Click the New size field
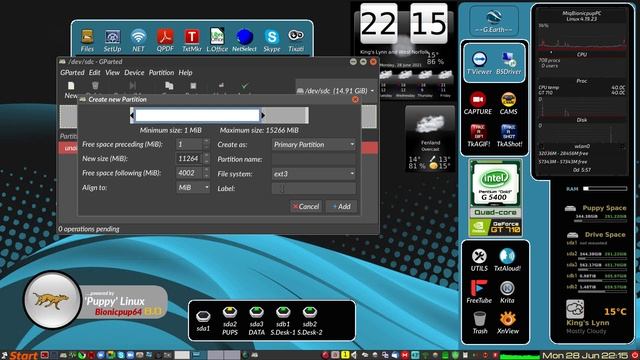Viewport: 640px width, 360px height. (x=189, y=158)
